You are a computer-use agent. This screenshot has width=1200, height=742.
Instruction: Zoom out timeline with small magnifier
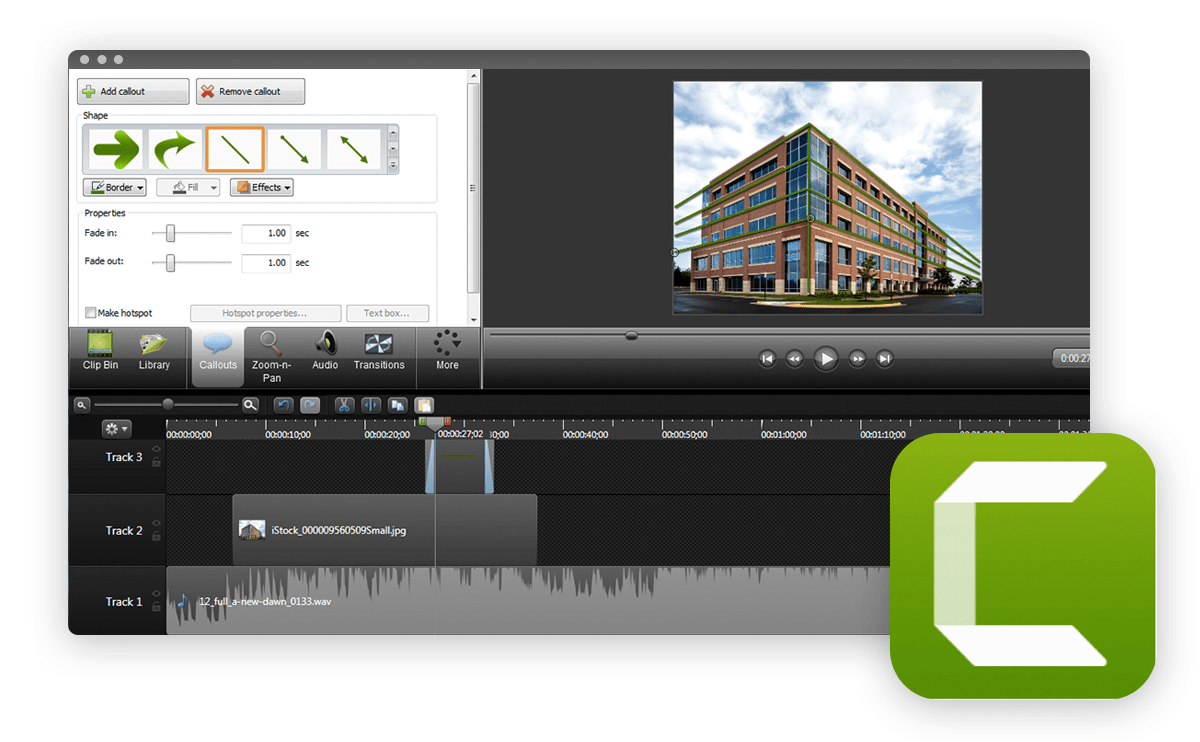(82, 405)
